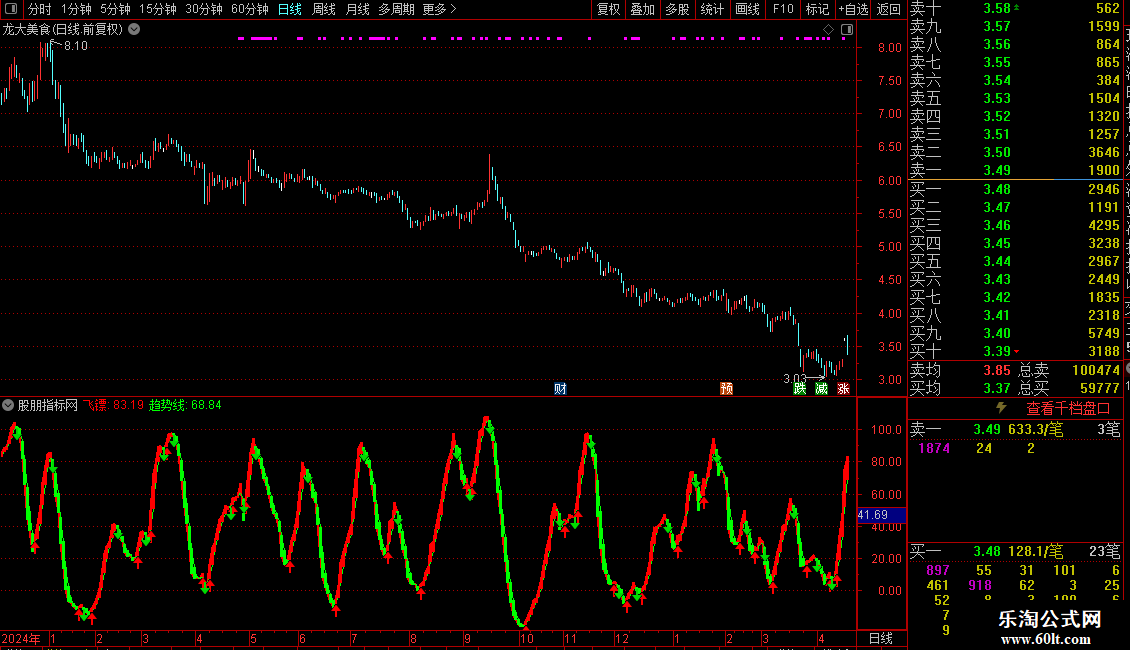
Task: Switch to 分时 intraday chart tab
Action: (40, 9)
